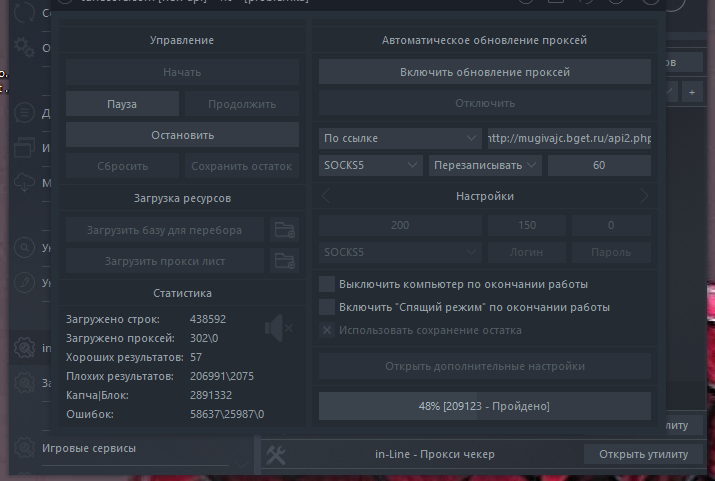Click the pencil circle icon in background sidebar
This screenshot has width=715, height=481.
24,283
